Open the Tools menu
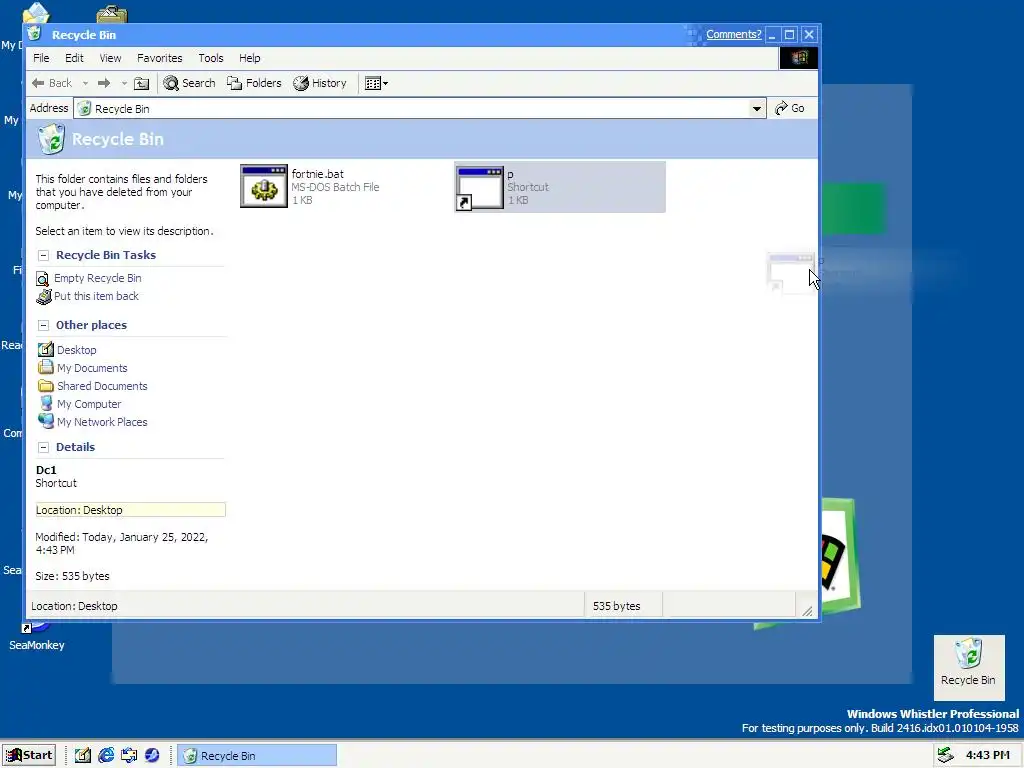Screen dimensions: 1024x768 tap(211, 58)
